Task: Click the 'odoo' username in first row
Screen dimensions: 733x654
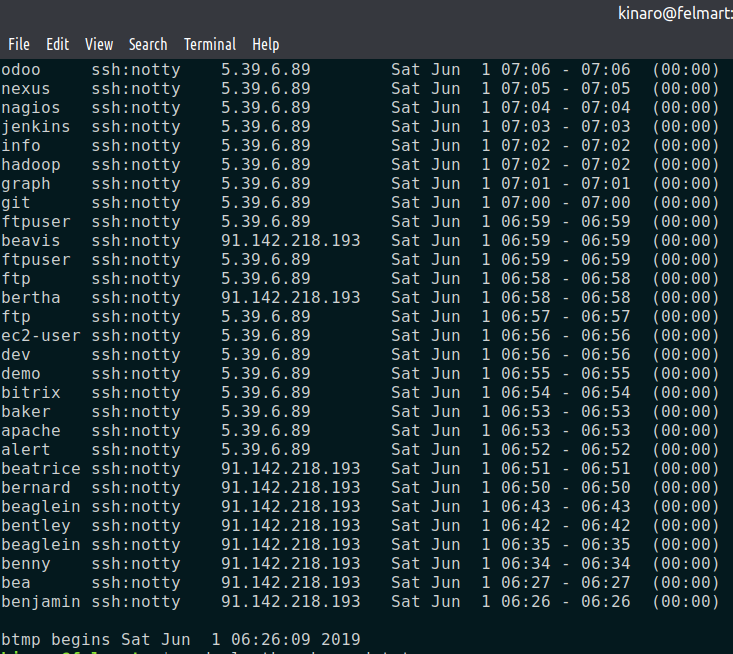Action: (x=21, y=70)
